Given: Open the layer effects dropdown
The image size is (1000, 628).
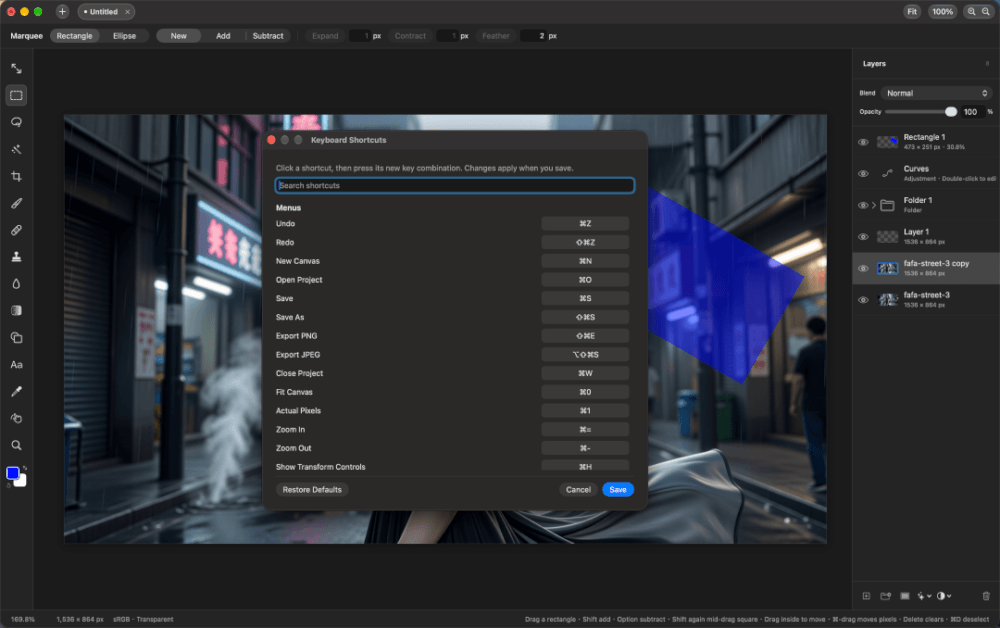Looking at the screenshot, I should tap(924, 596).
